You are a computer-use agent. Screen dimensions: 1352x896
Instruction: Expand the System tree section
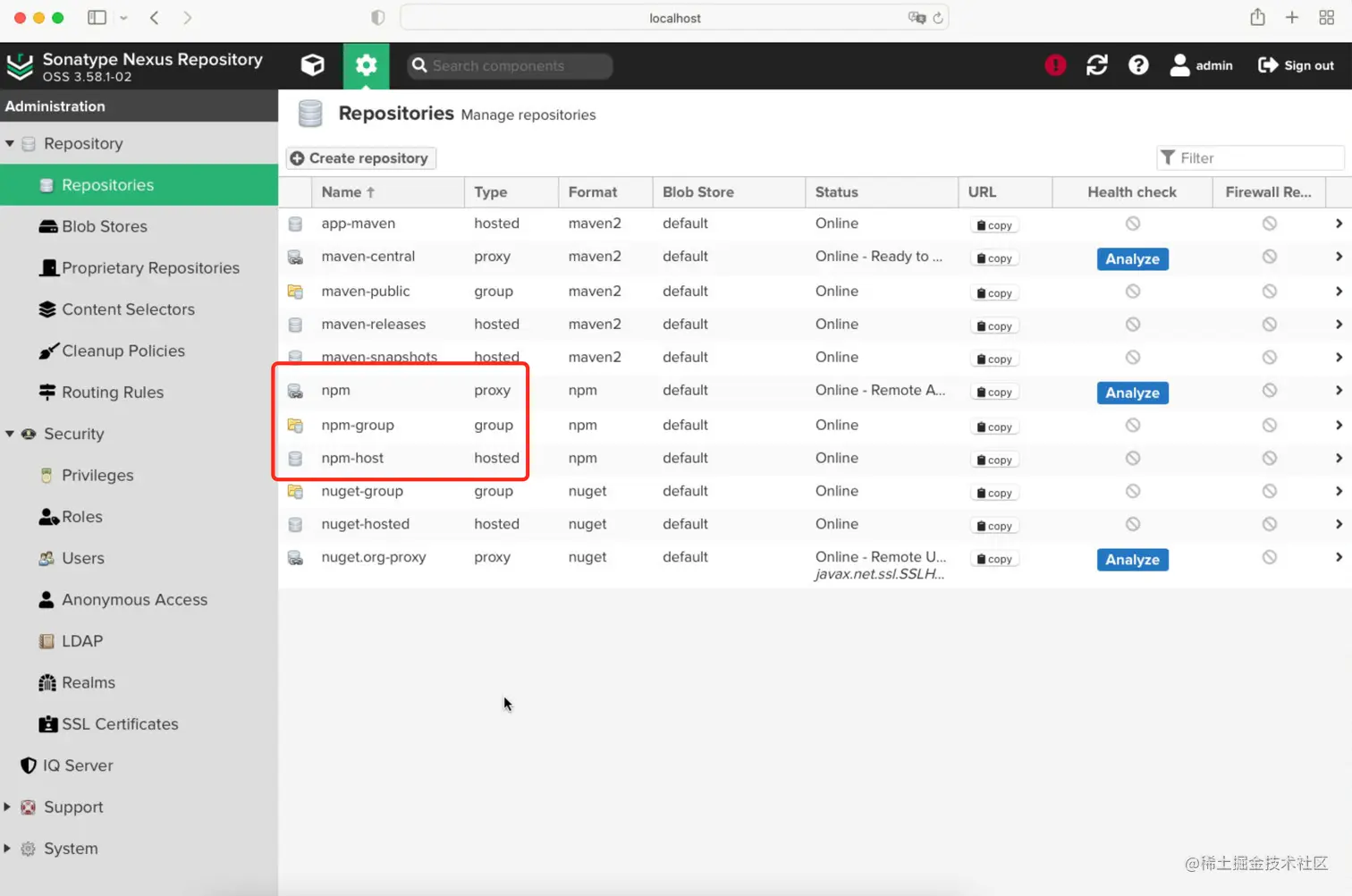[7, 849]
